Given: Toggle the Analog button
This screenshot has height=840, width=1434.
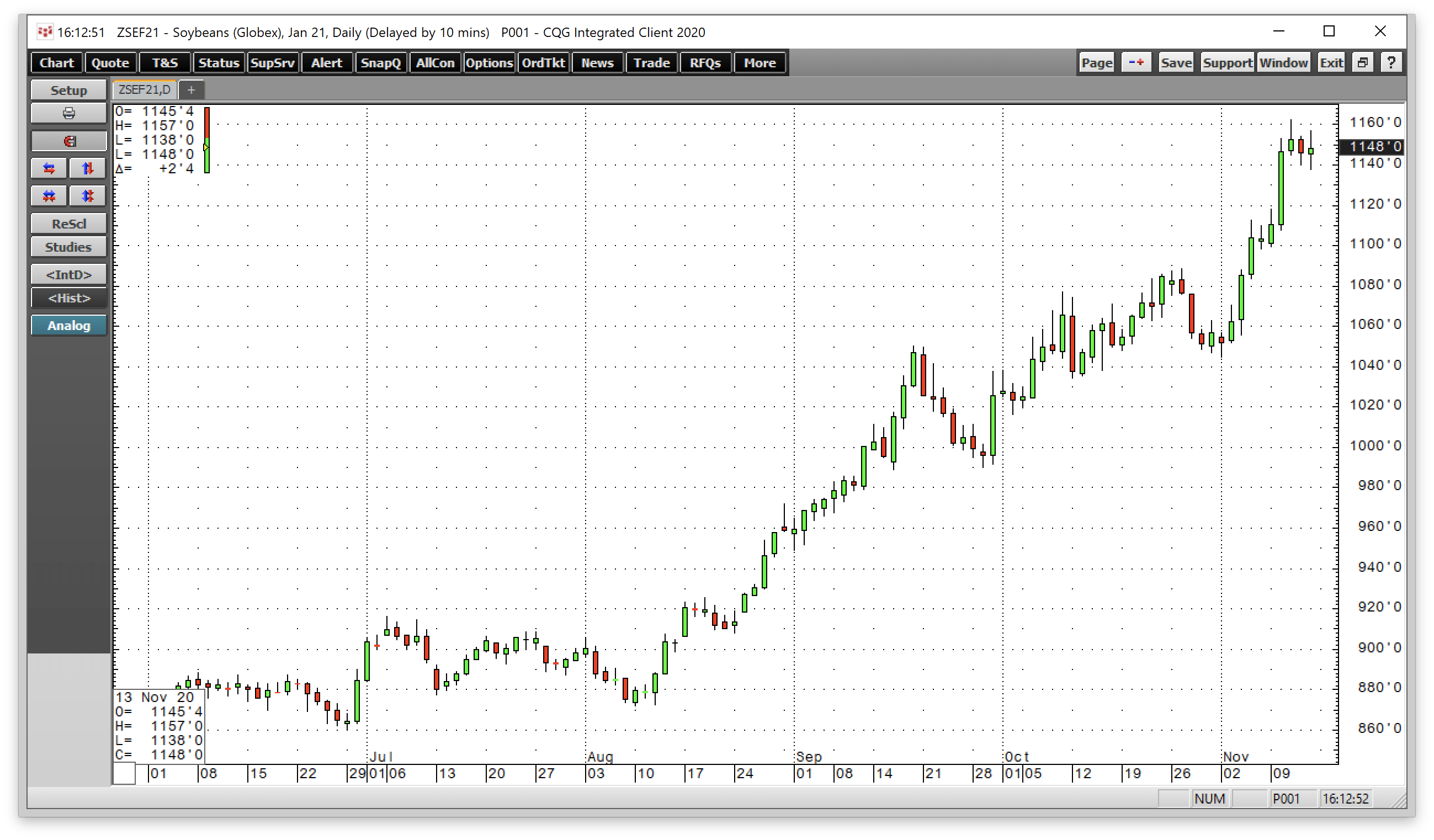Looking at the screenshot, I should pyautogui.click(x=68, y=326).
